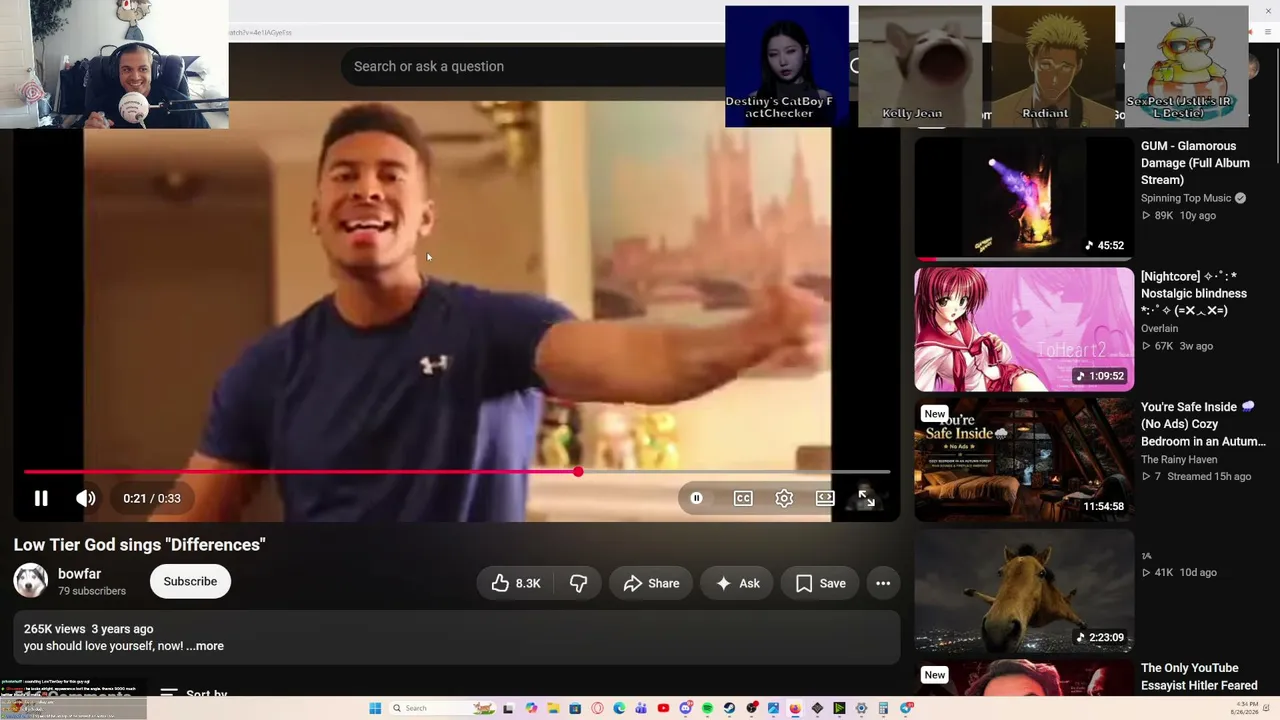
Task: Open the Overlain channel name
Action: [x=1160, y=328]
